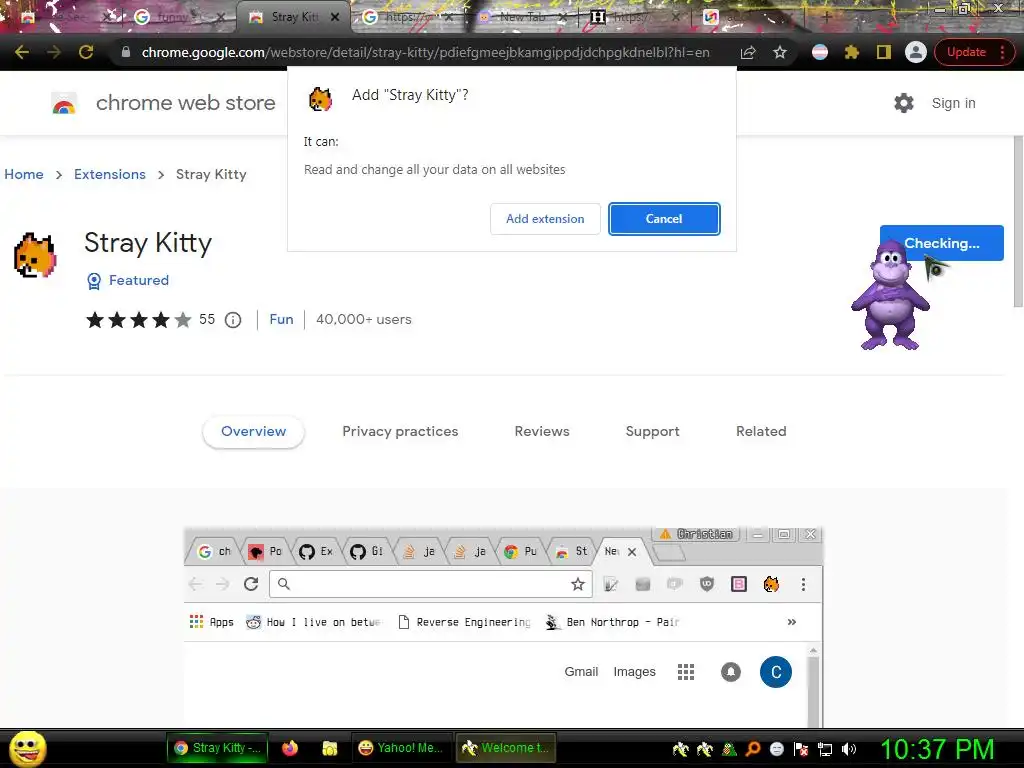
Task: Click the star rating row
Action: [x=138, y=320]
